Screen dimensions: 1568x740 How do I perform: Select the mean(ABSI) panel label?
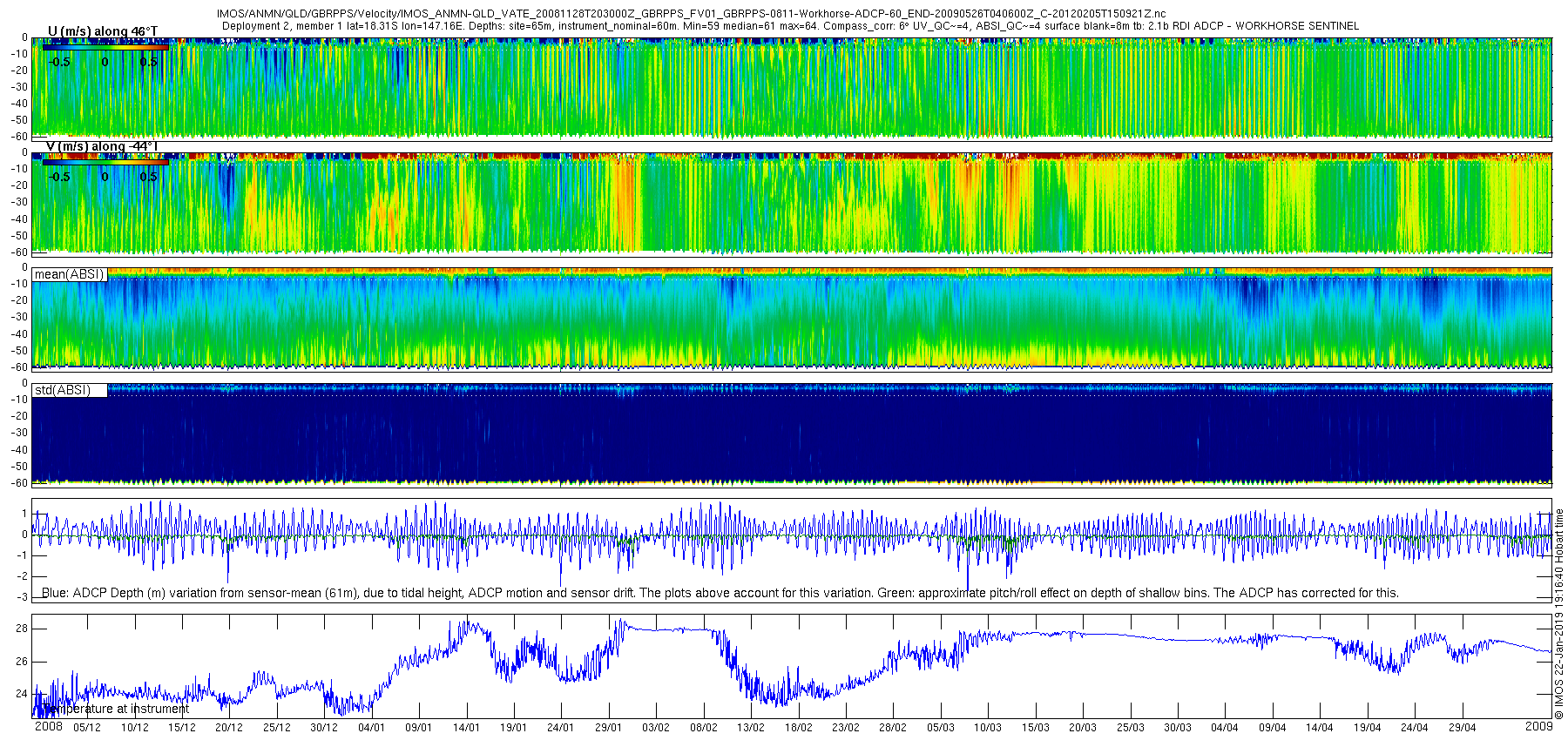point(70,274)
